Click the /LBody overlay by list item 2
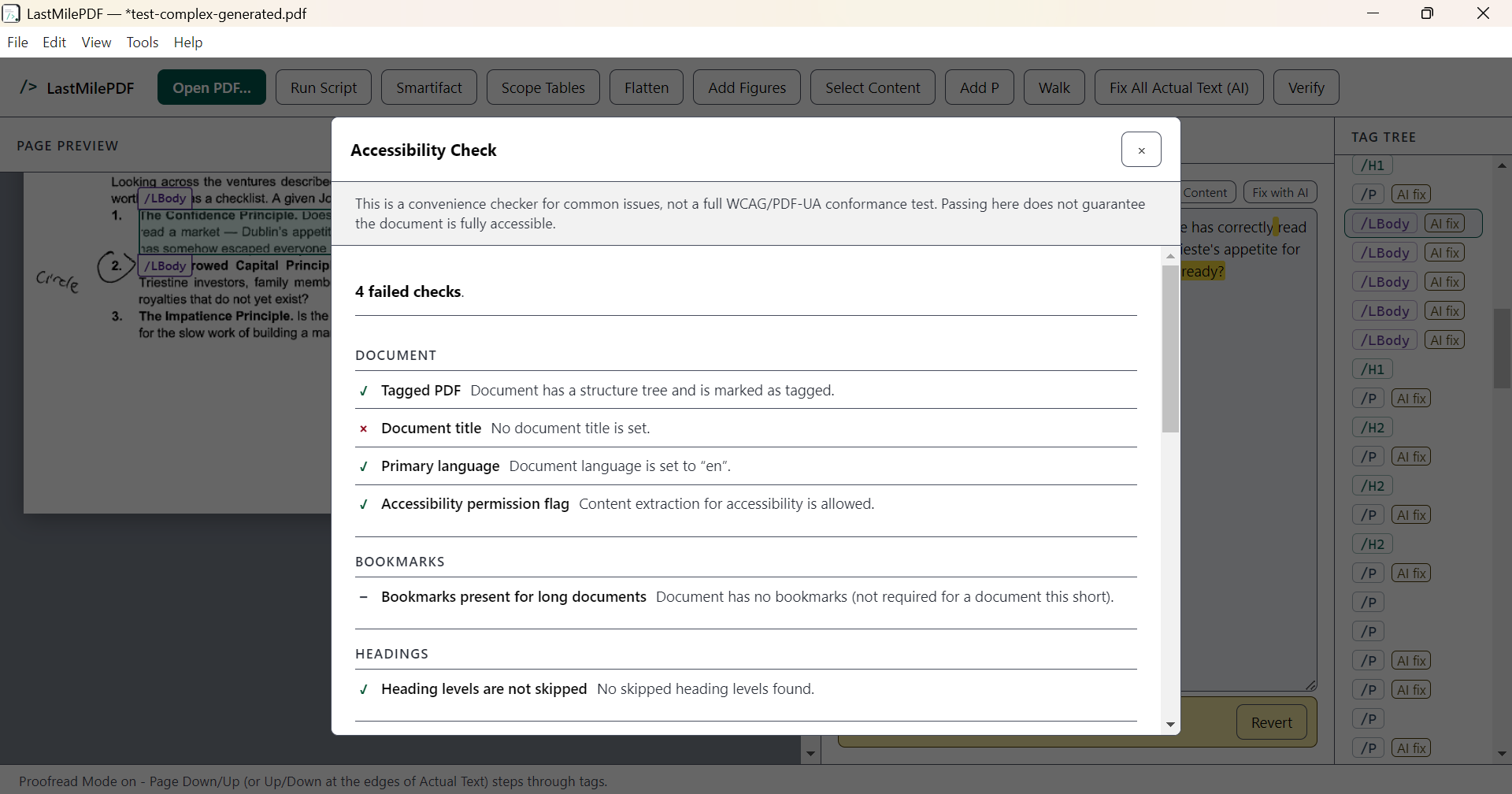The width and height of the screenshot is (1512, 794). [165, 265]
